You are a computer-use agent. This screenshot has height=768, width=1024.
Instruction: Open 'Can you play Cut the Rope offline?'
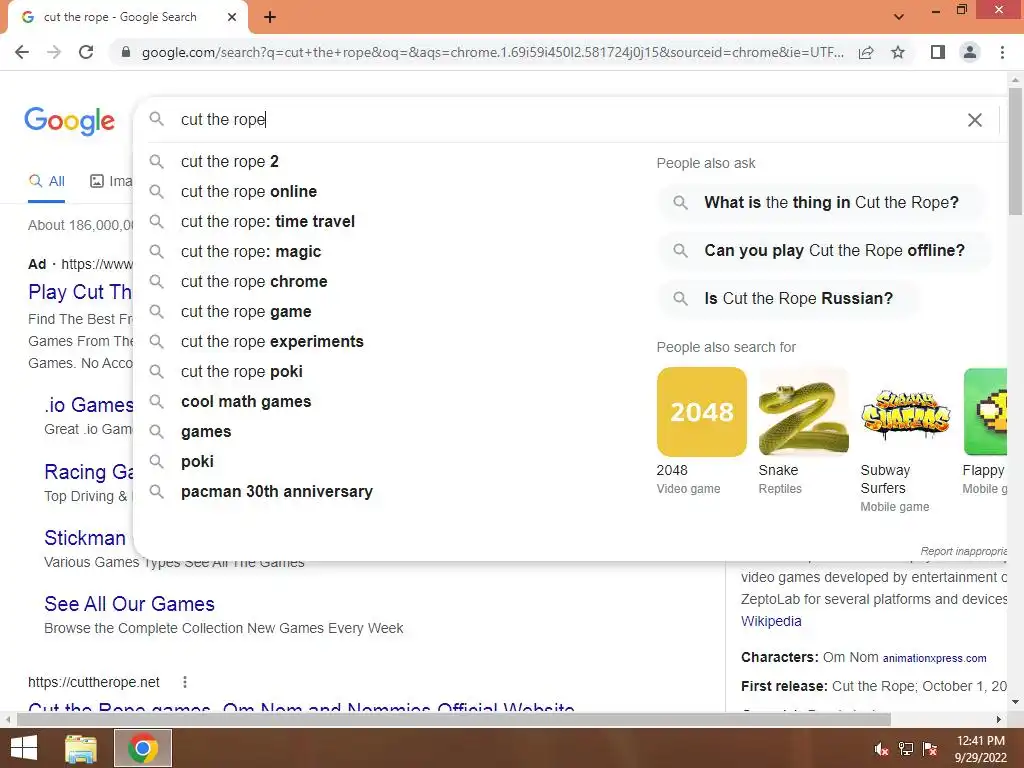pos(824,251)
